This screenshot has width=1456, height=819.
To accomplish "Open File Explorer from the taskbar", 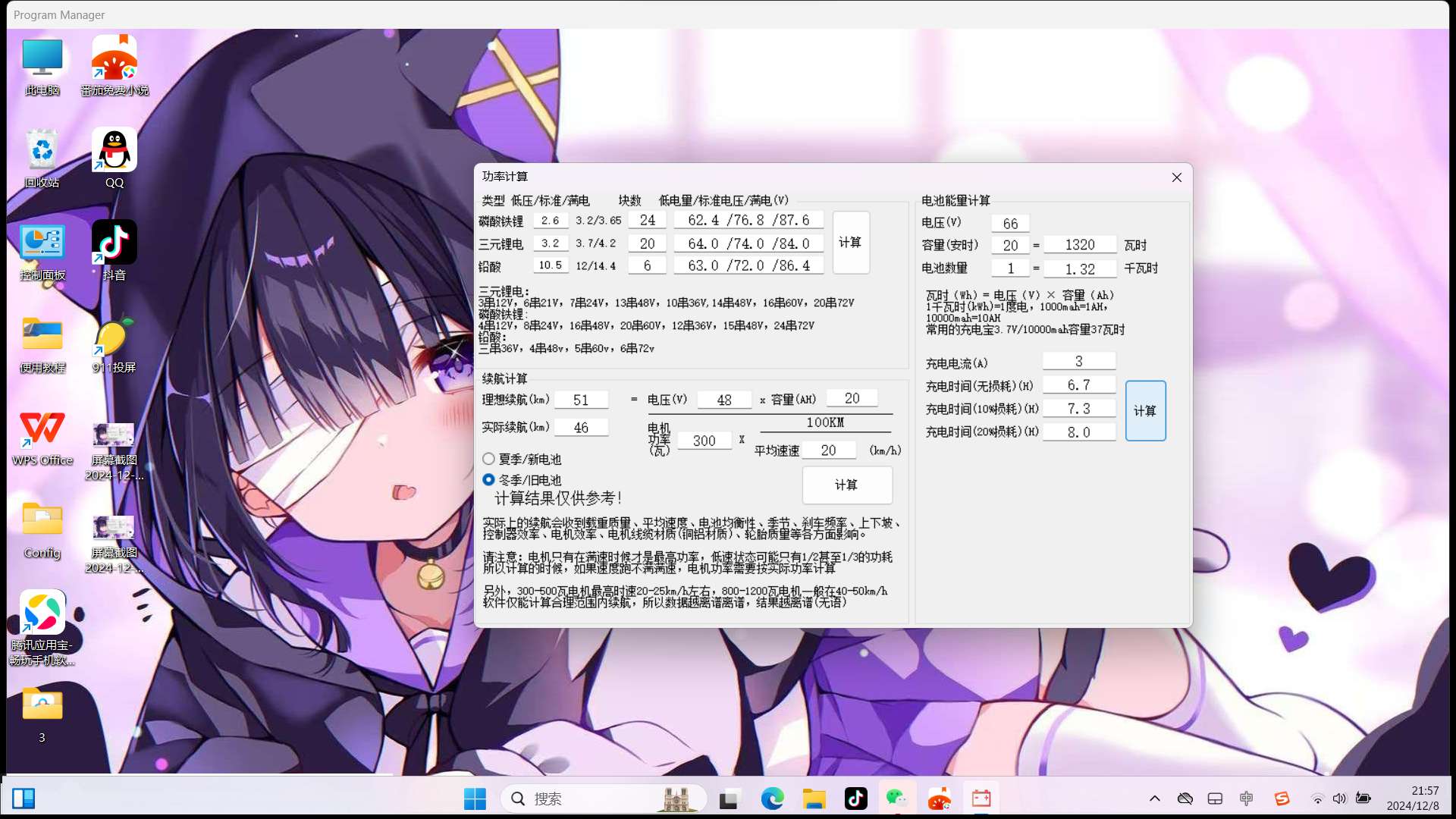I will (x=814, y=799).
